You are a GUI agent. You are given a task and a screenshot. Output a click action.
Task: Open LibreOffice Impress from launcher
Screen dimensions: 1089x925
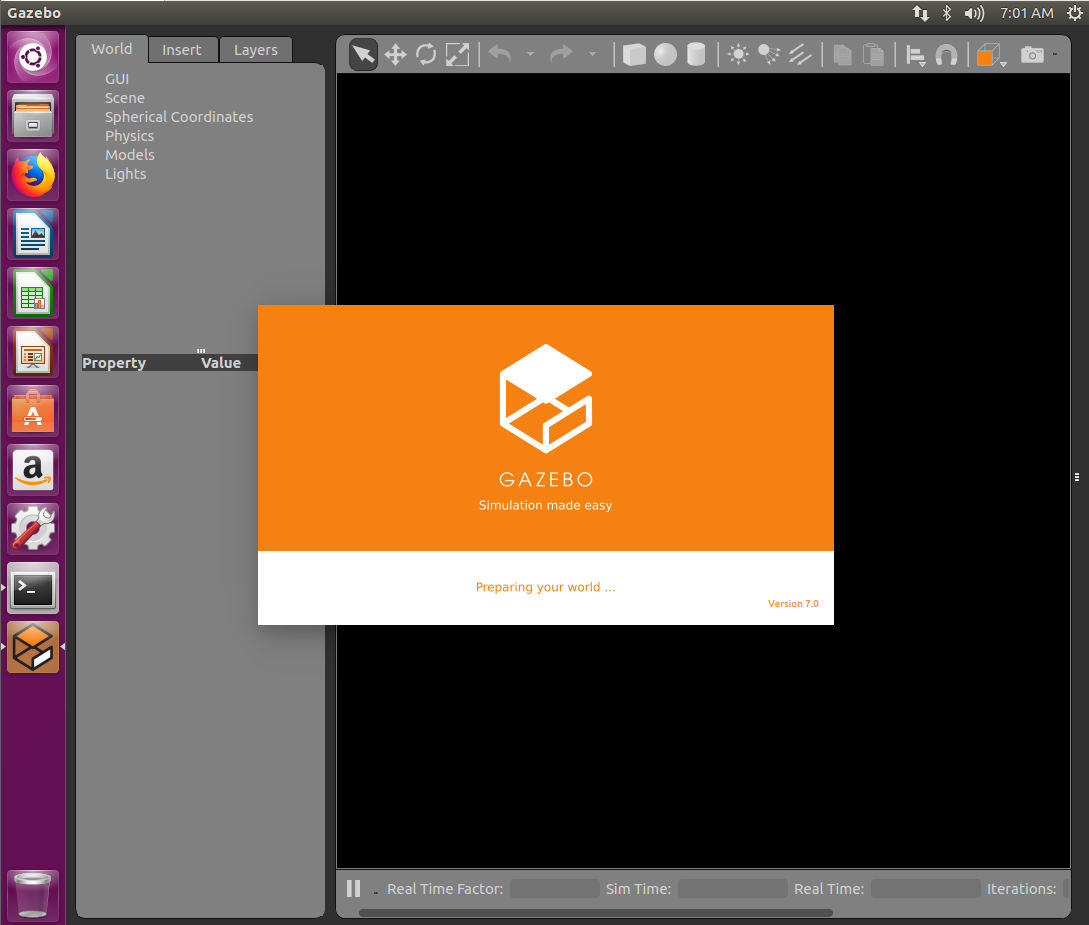click(33, 352)
